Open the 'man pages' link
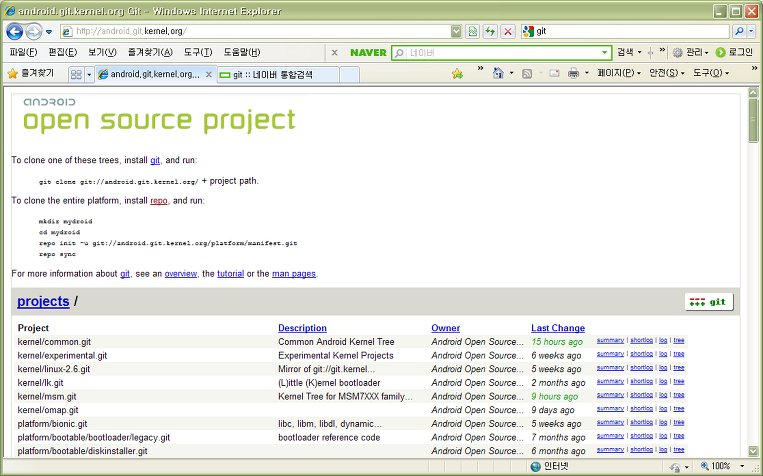 click(x=293, y=274)
